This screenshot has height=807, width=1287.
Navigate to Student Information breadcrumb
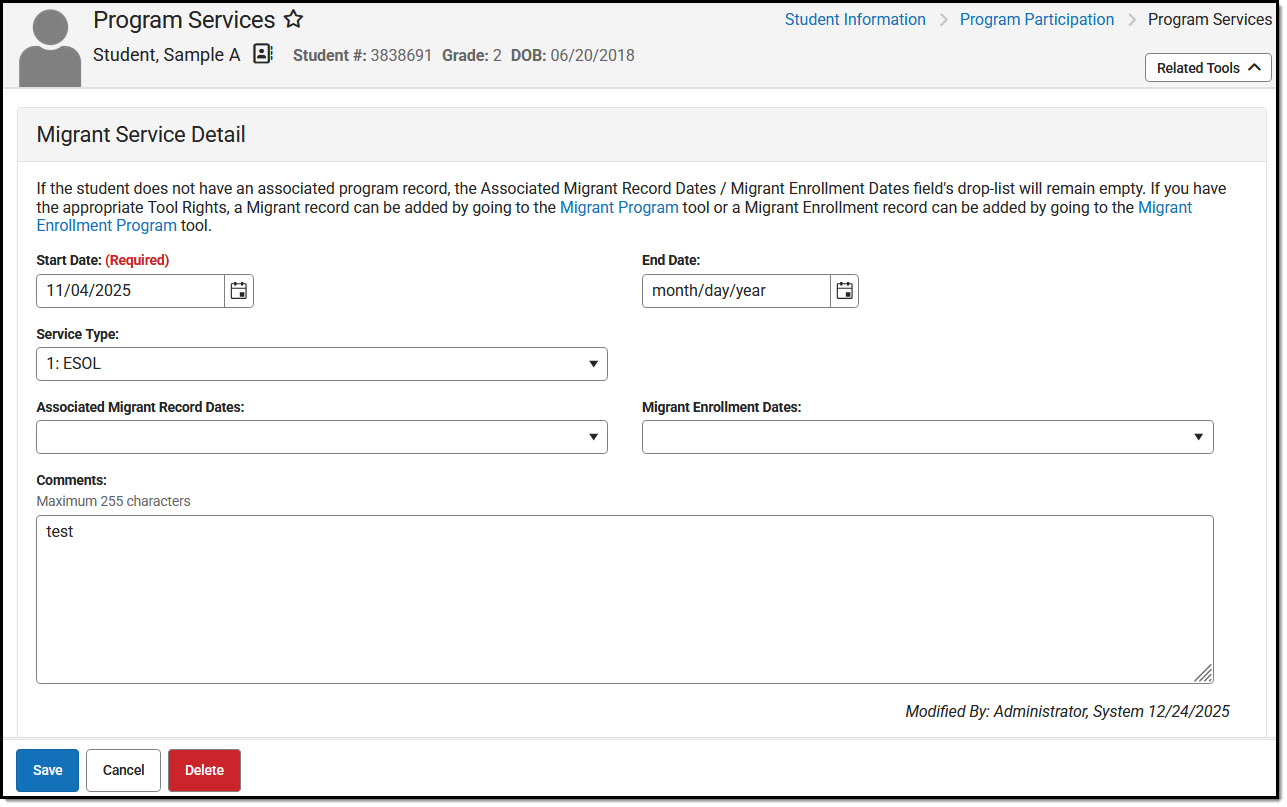[x=855, y=19]
